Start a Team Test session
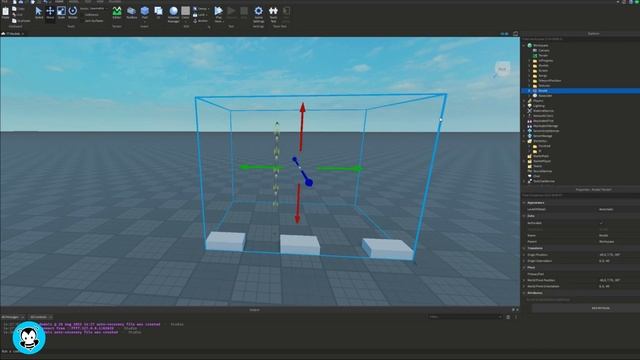The height and width of the screenshot is (360, 640). (273, 13)
